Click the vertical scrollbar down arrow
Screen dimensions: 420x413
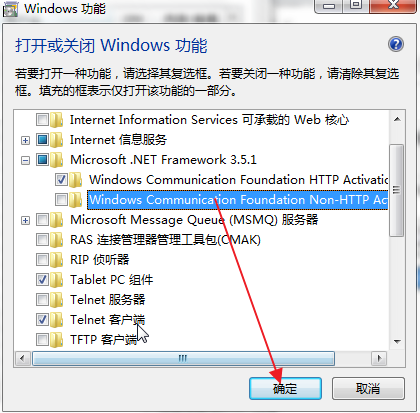coord(397,341)
